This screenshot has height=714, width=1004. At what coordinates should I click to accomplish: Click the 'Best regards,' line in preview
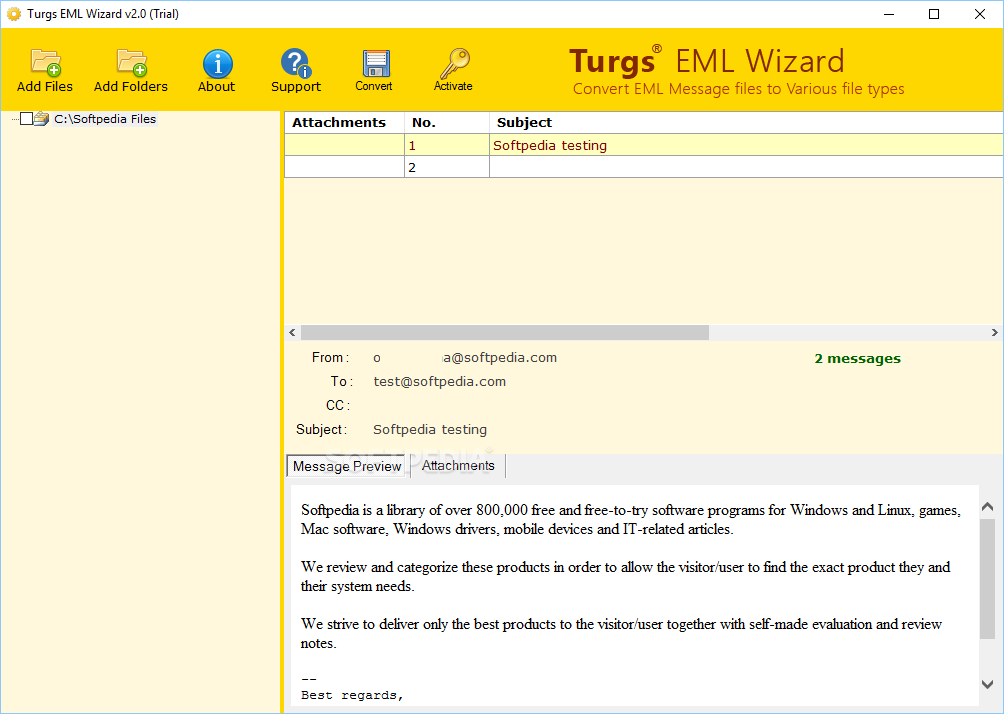coord(352,695)
